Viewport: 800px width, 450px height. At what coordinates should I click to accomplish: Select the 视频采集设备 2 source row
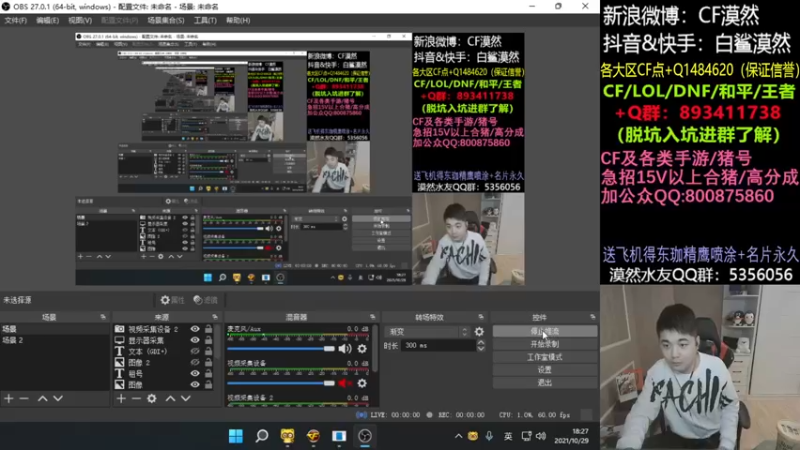[x=163, y=329]
